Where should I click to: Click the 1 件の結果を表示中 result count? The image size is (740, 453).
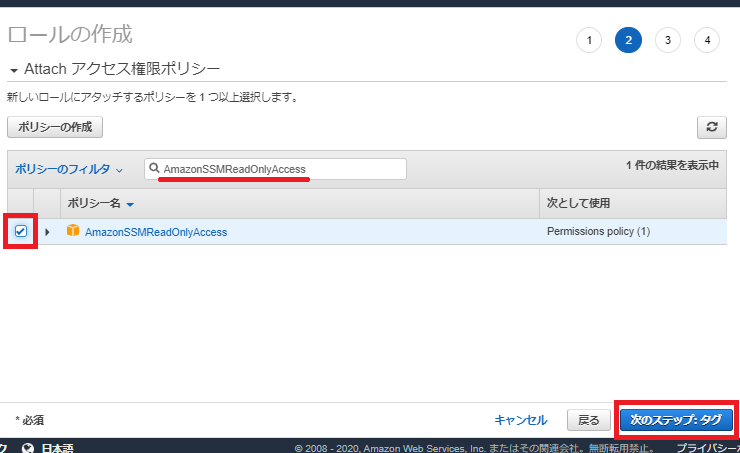672,165
